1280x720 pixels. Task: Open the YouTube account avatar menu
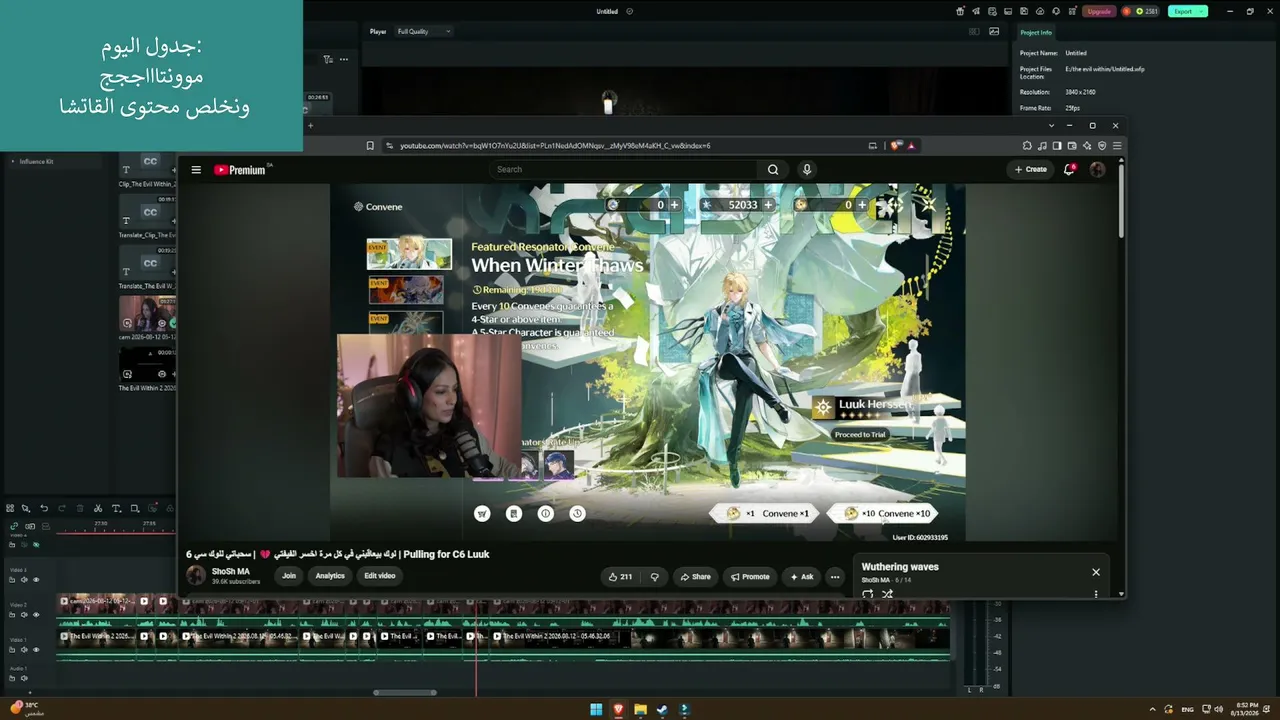pos(1097,170)
